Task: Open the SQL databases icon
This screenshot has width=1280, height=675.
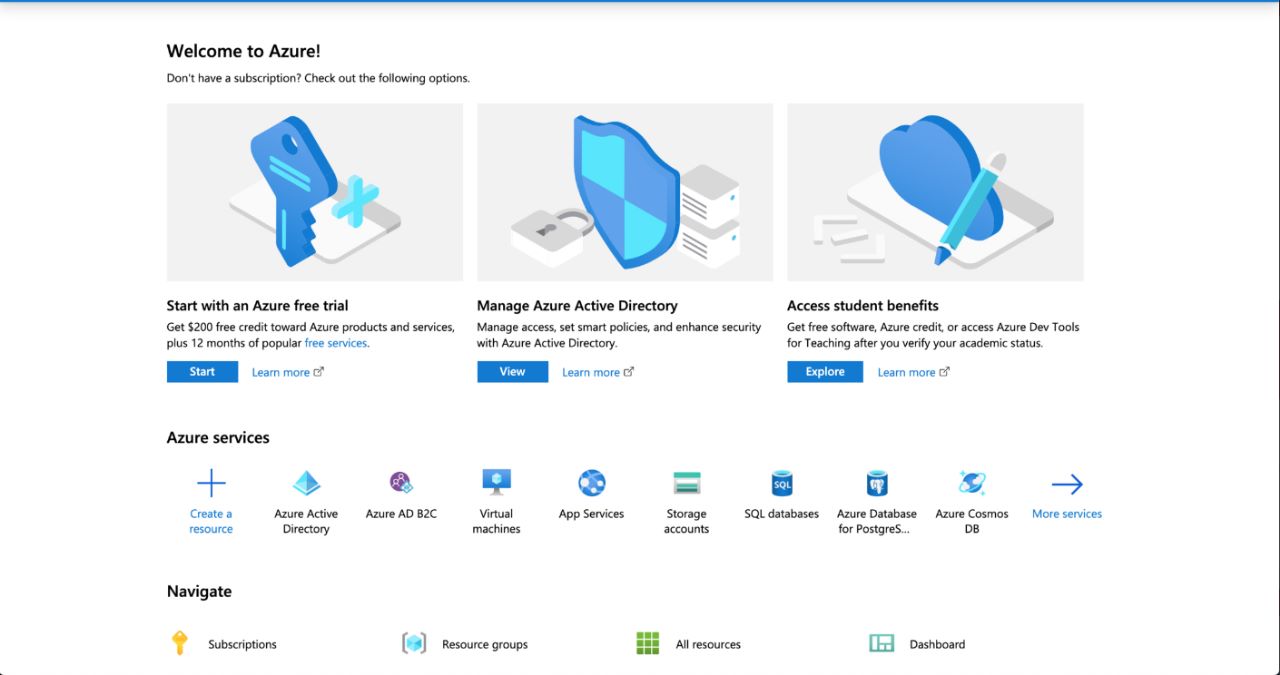Action: click(x=781, y=484)
